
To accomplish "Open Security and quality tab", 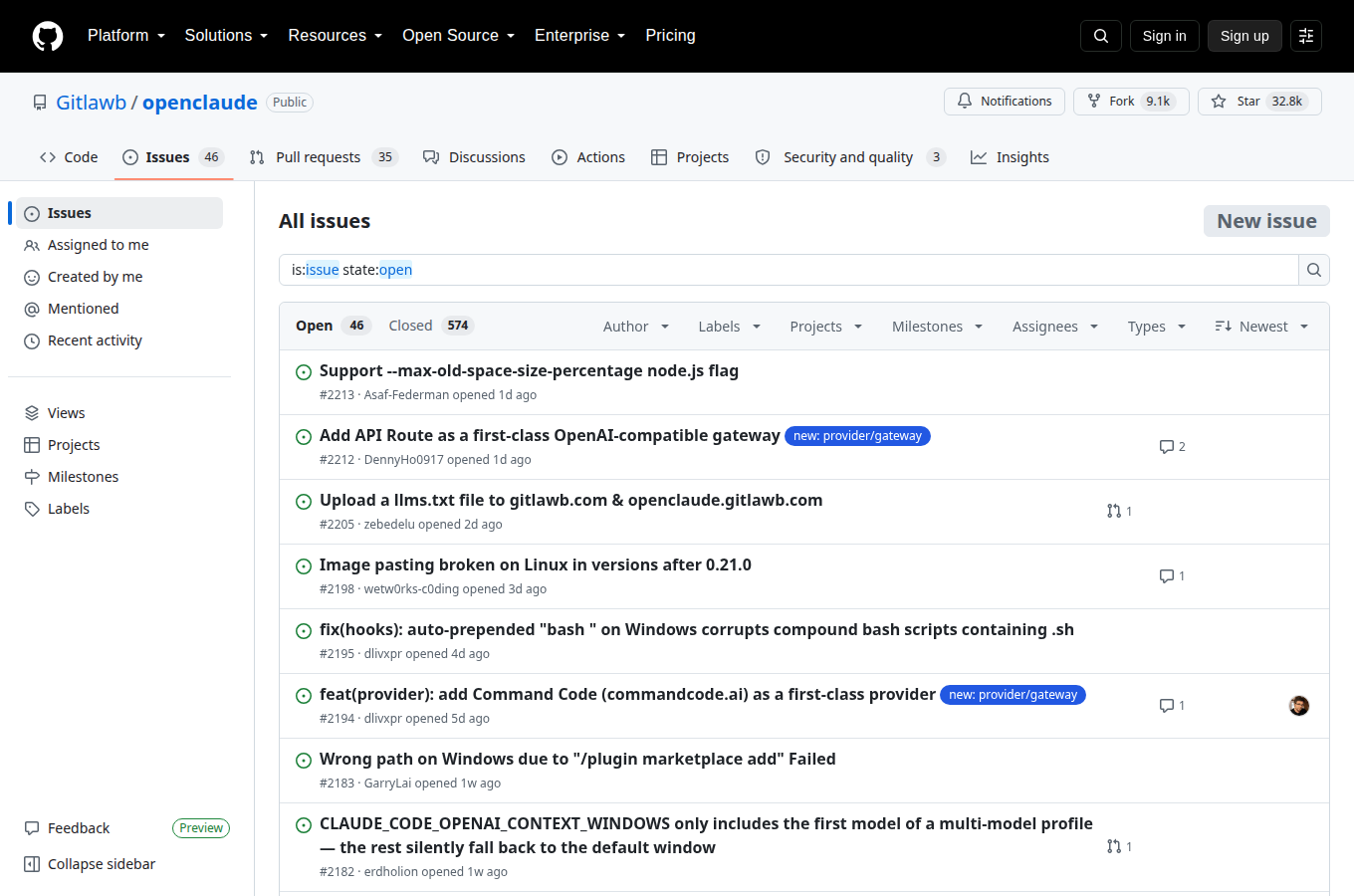I will point(850,157).
